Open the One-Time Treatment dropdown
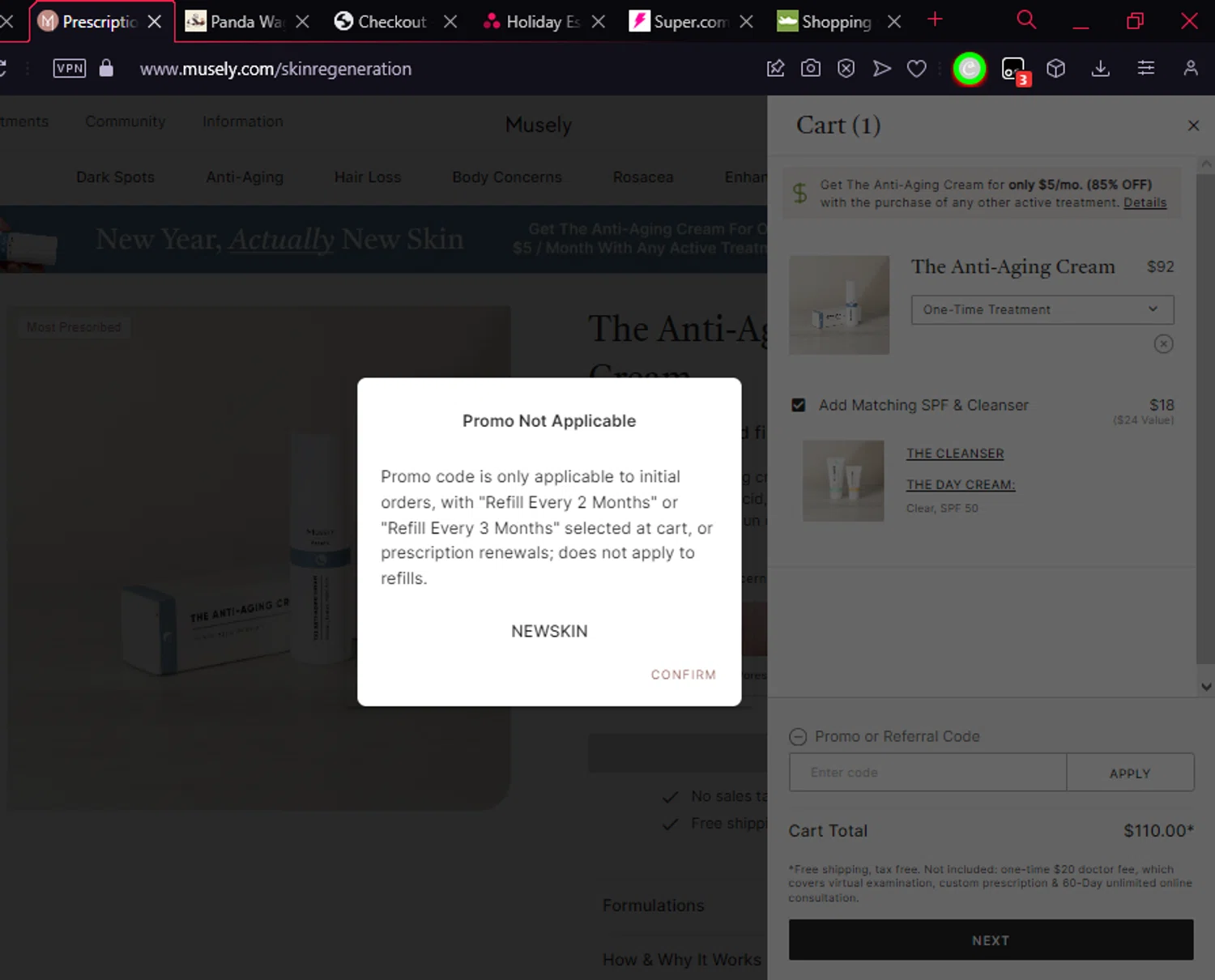1215x980 pixels. tap(1042, 309)
